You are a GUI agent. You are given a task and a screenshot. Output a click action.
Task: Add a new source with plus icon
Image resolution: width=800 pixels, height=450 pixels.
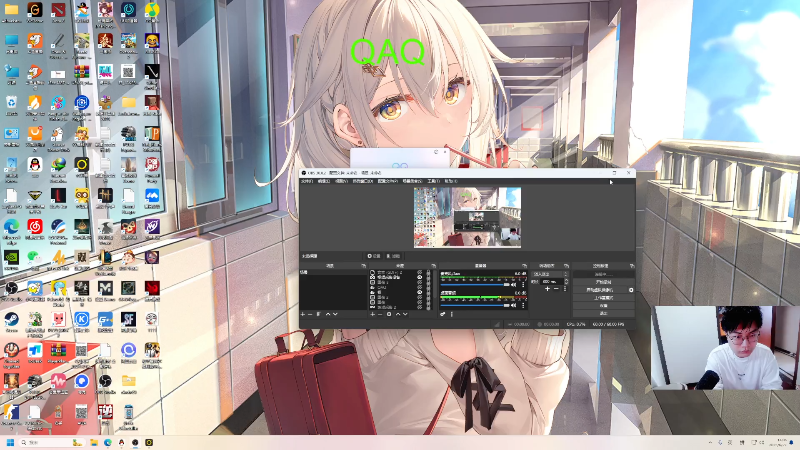click(x=372, y=314)
